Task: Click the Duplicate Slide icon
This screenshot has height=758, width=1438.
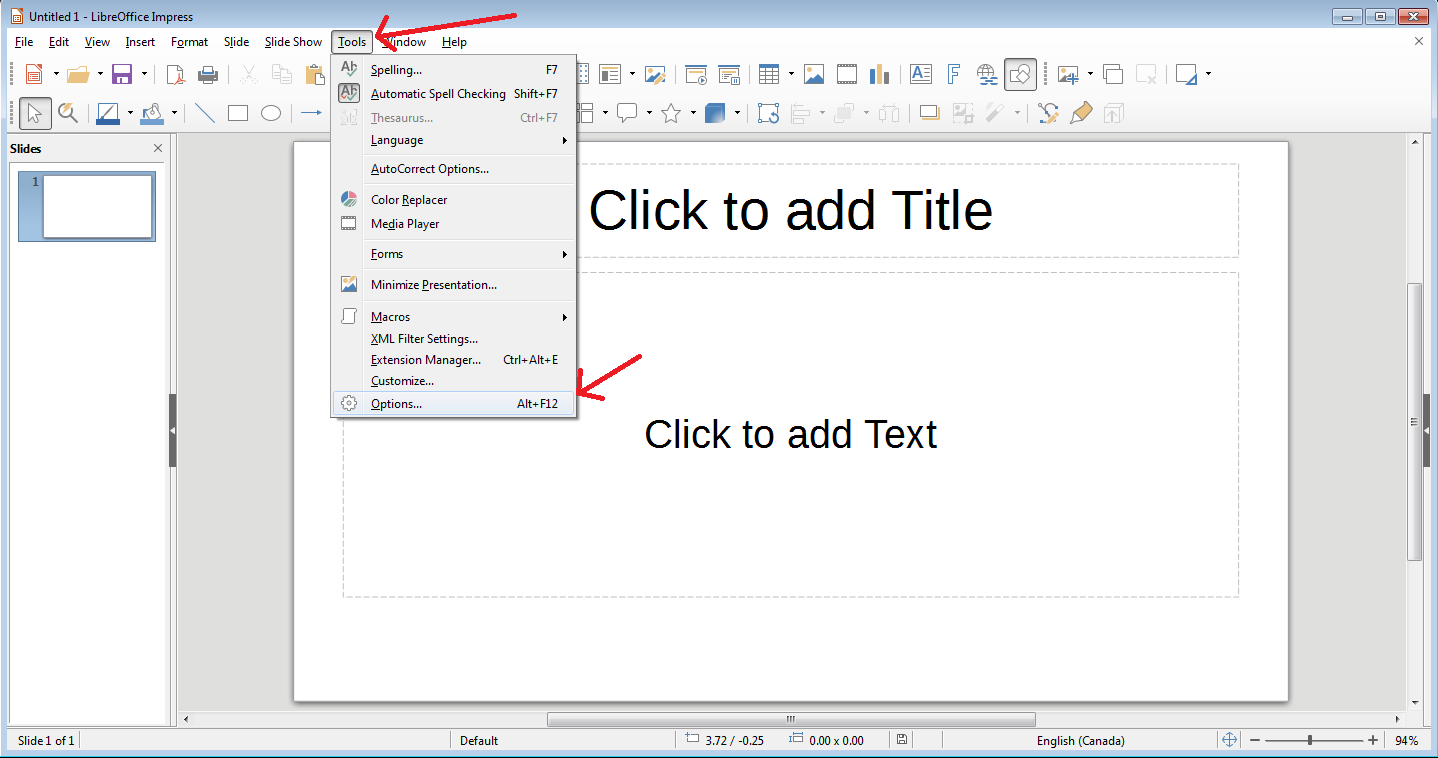Action: [x=1113, y=74]
